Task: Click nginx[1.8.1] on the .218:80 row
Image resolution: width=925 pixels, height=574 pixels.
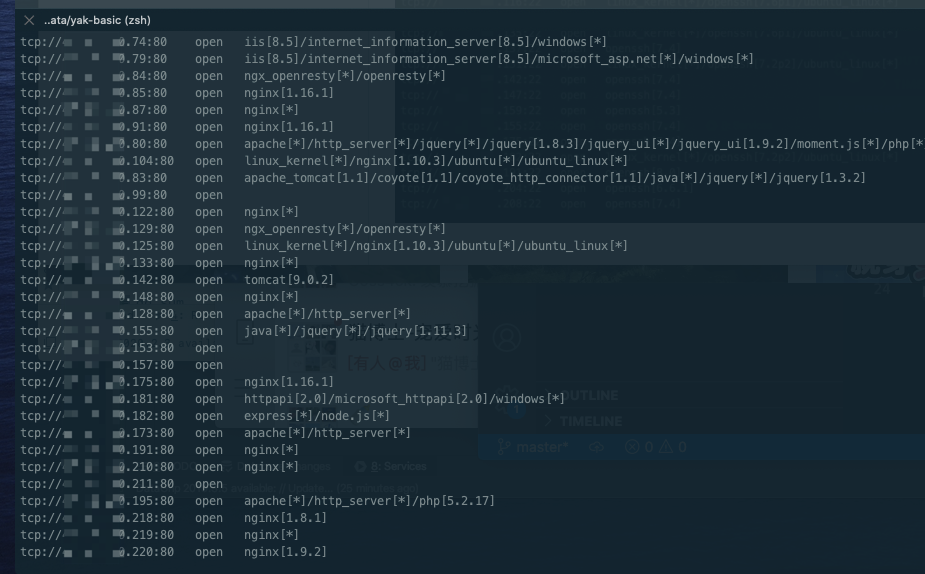Action: [x=285, y=518]
